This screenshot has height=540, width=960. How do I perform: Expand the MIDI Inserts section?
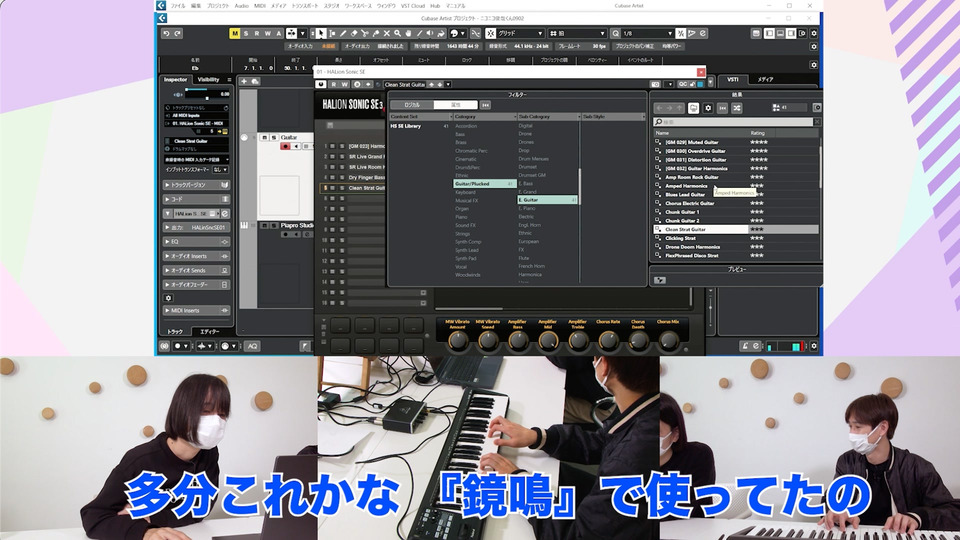(x=196, y=310)
